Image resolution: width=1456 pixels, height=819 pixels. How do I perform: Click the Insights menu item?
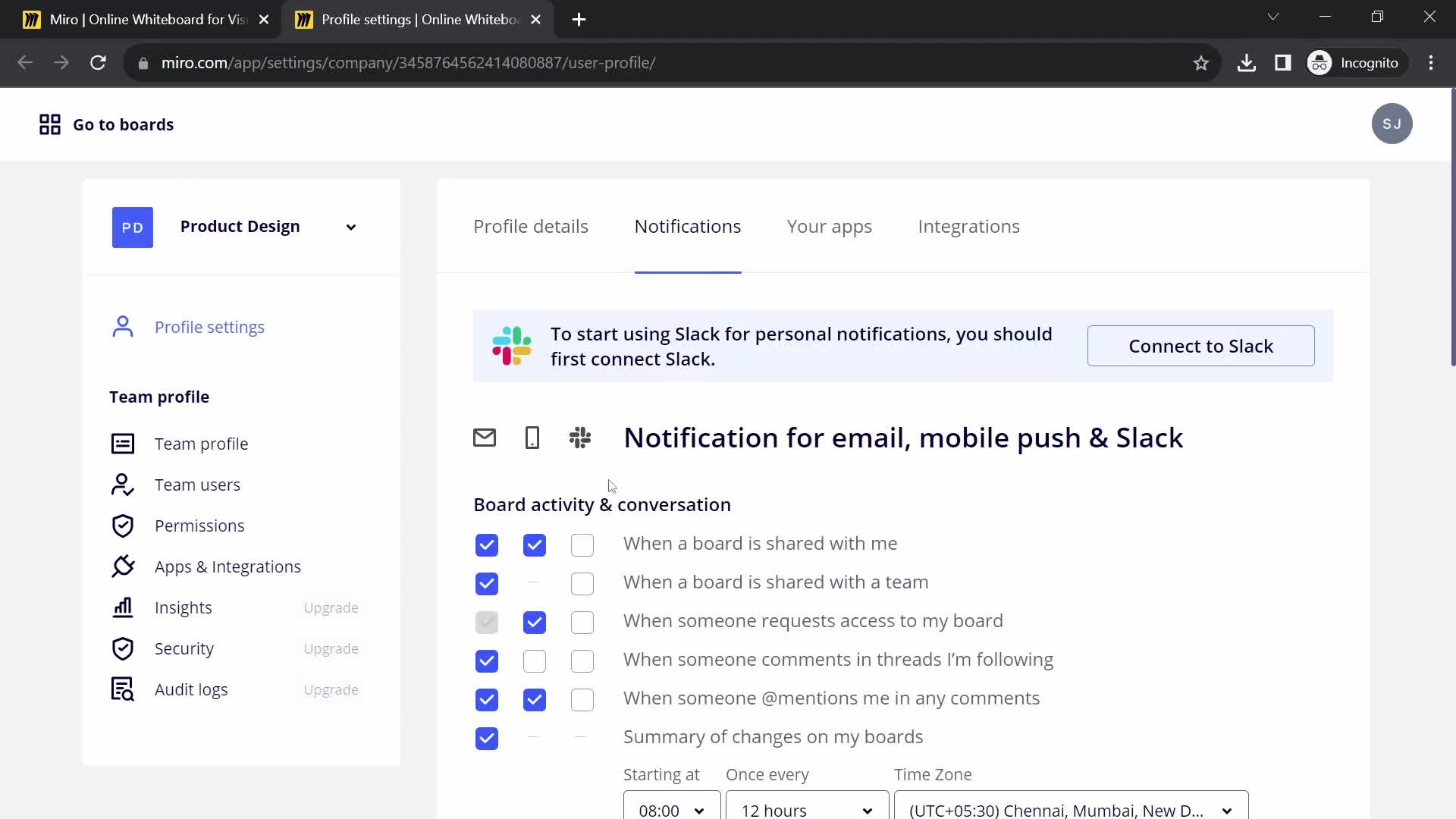click(183, 607)
